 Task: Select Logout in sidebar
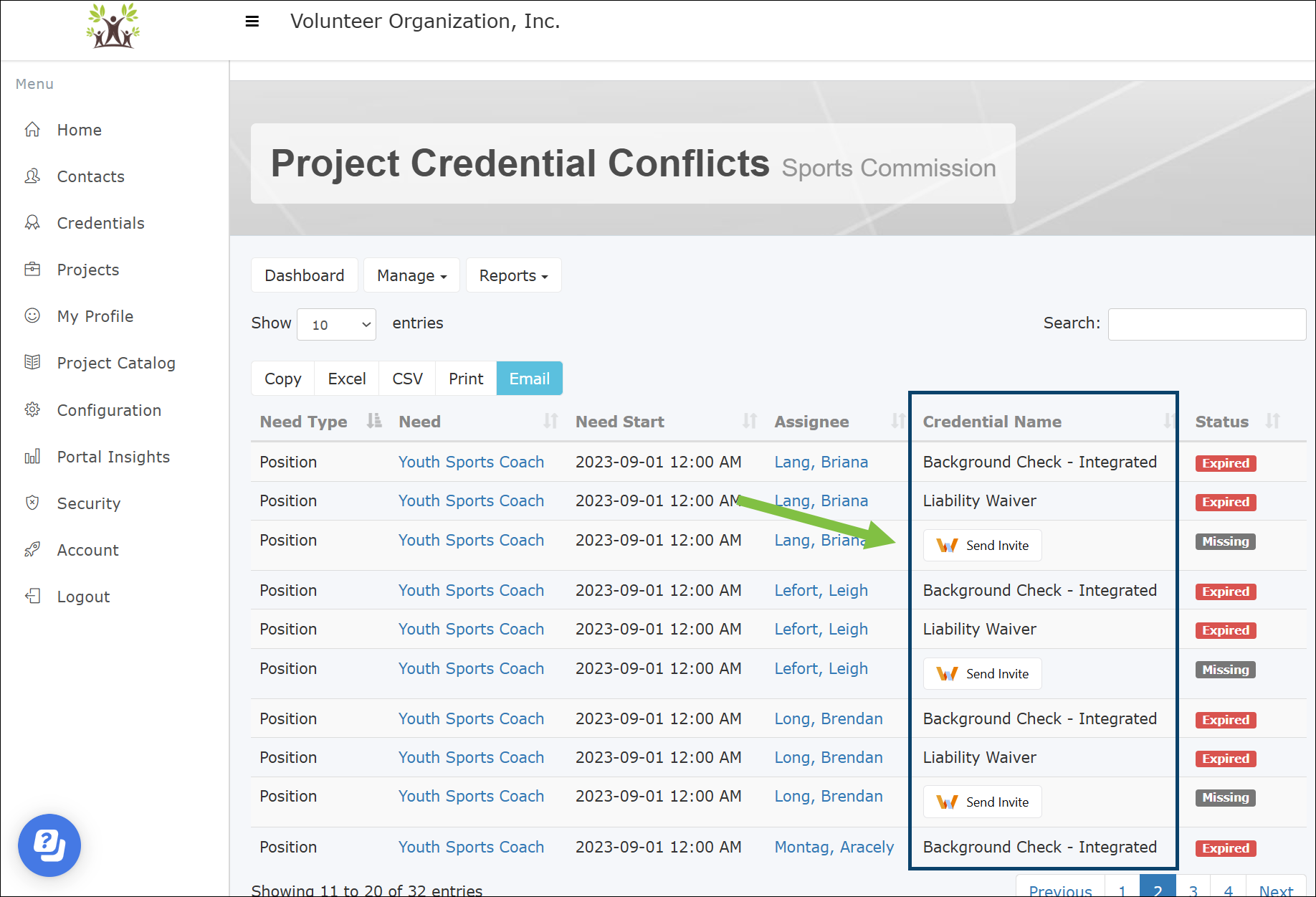(x=84, y=597)
